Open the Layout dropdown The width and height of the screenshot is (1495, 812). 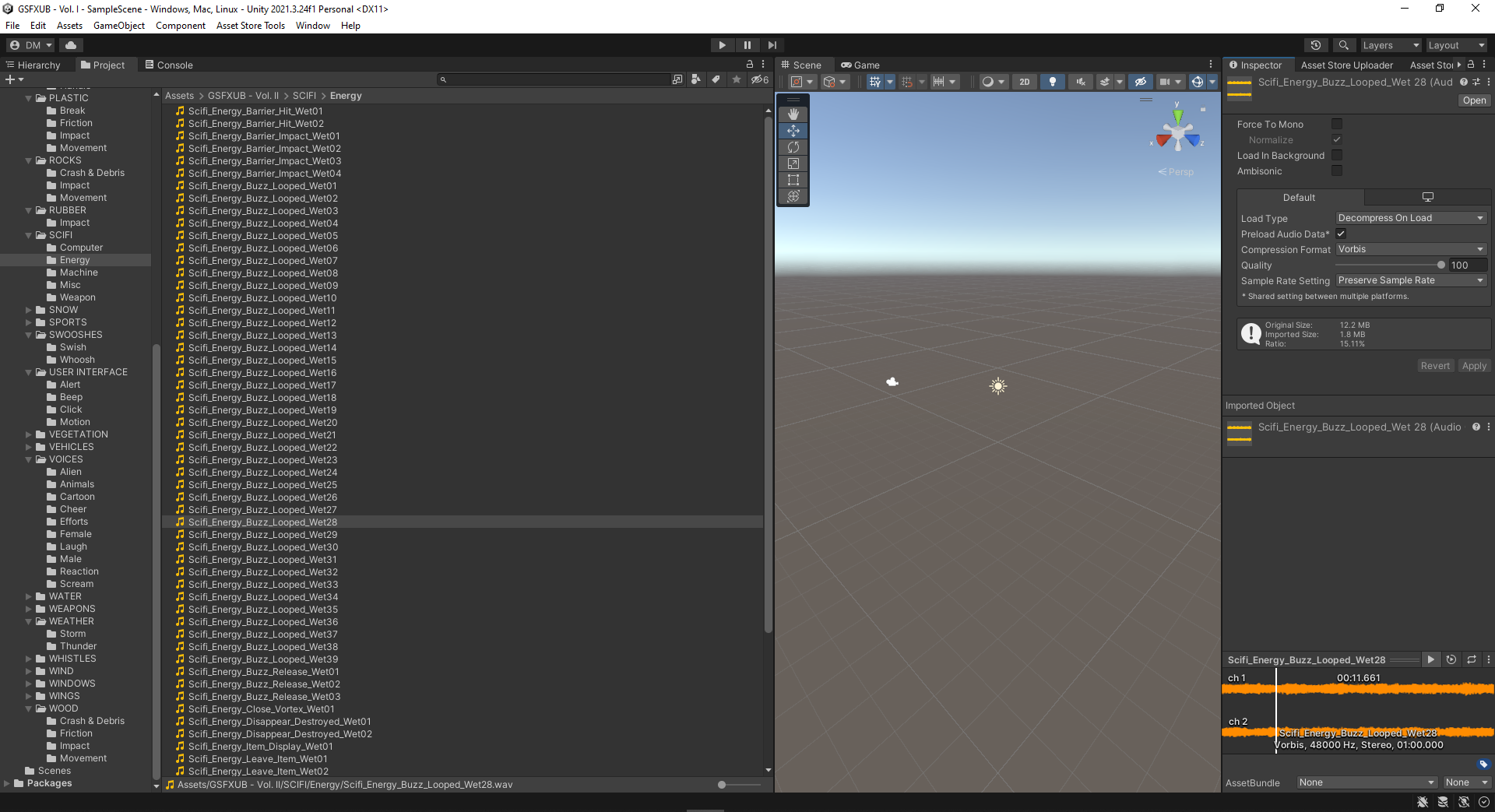tap(1456, 45)
